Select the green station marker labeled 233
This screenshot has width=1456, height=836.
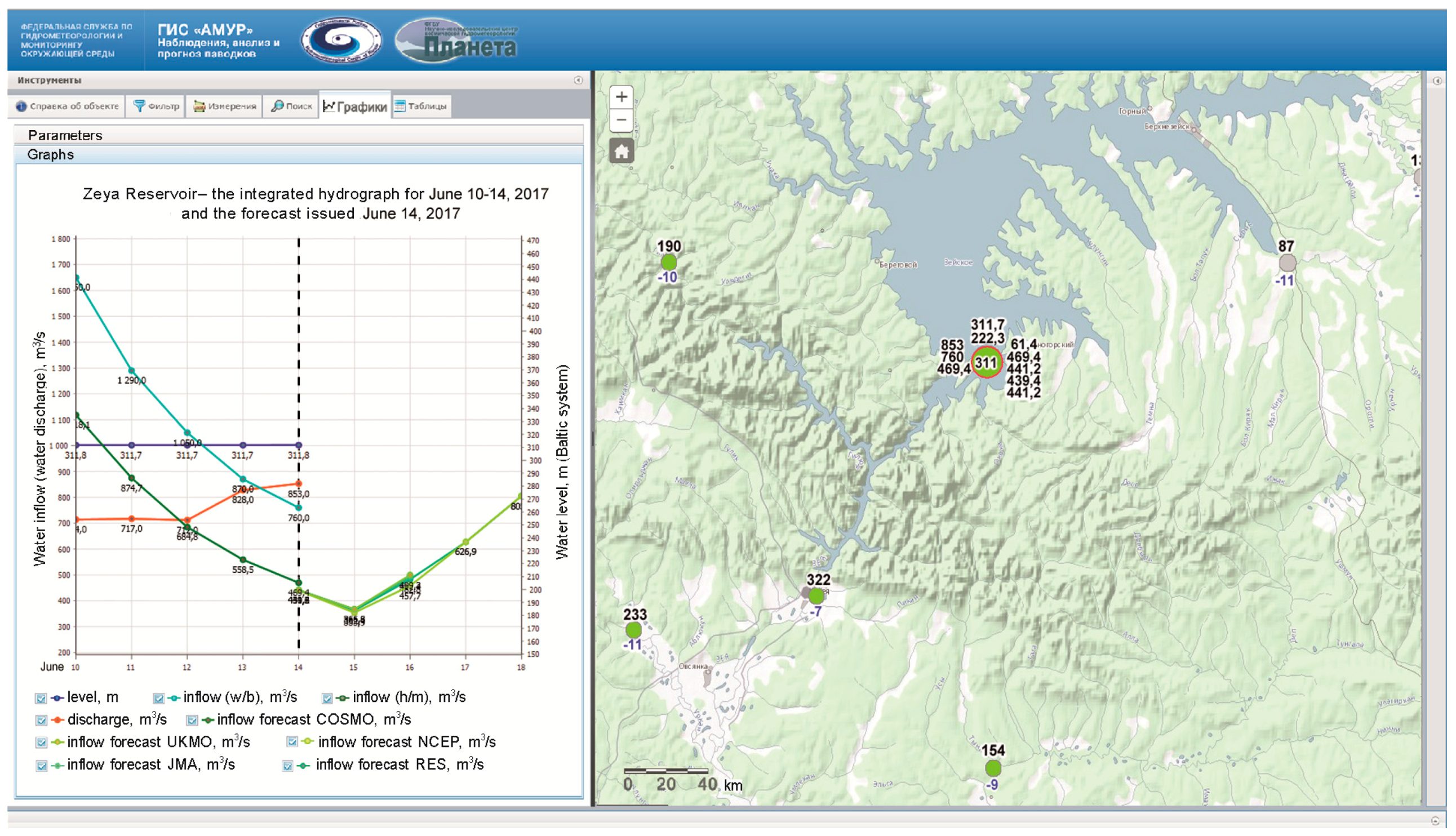point(633,630)
